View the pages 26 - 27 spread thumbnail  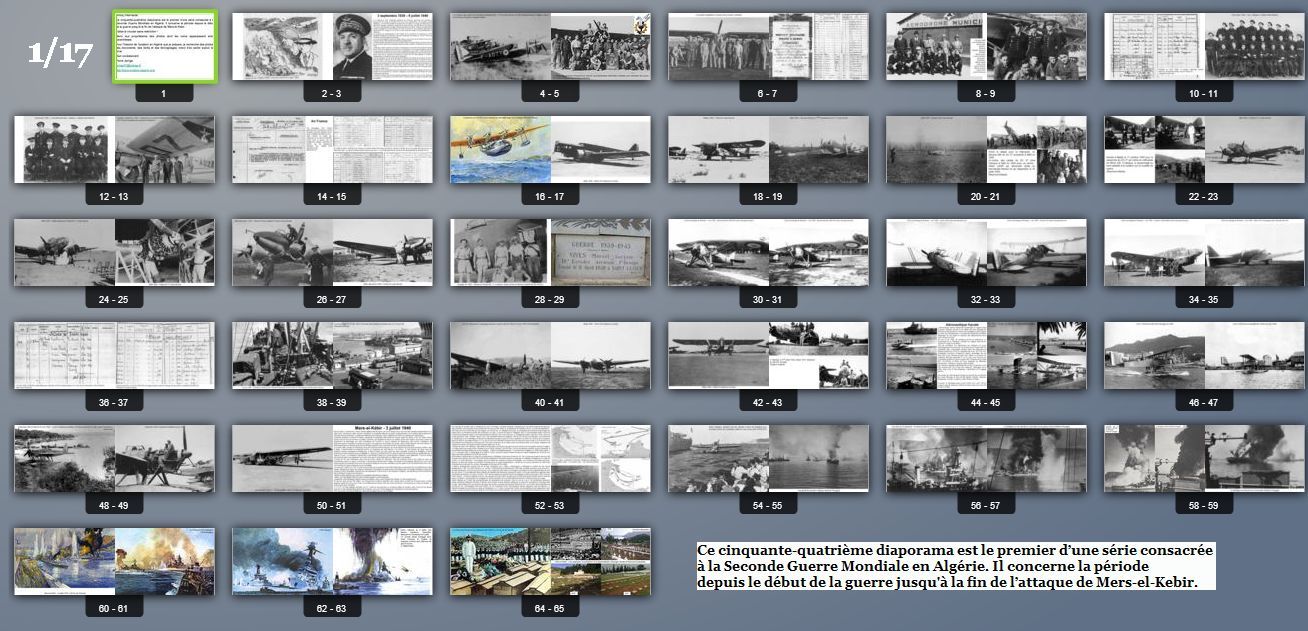pos(332,253)
